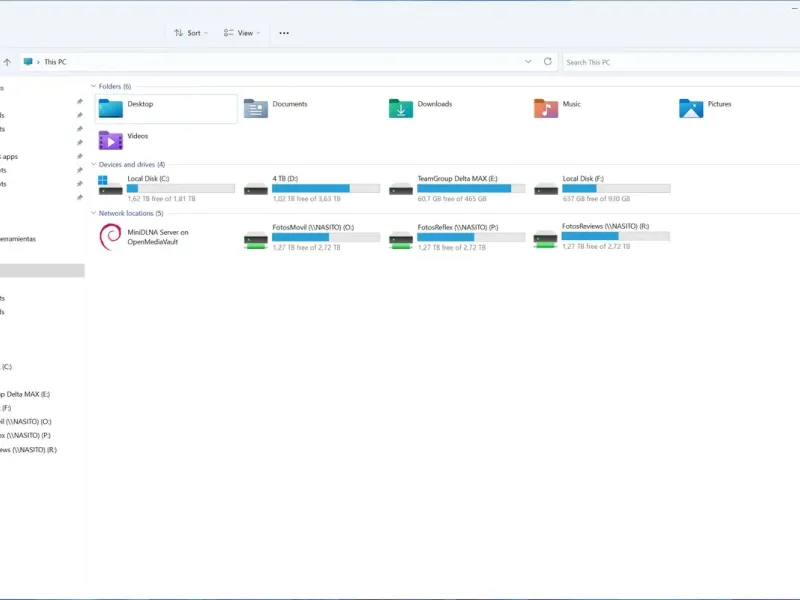
Task: Click "637 GB free of 930 GB" text
Action: [x=596, y=198]
